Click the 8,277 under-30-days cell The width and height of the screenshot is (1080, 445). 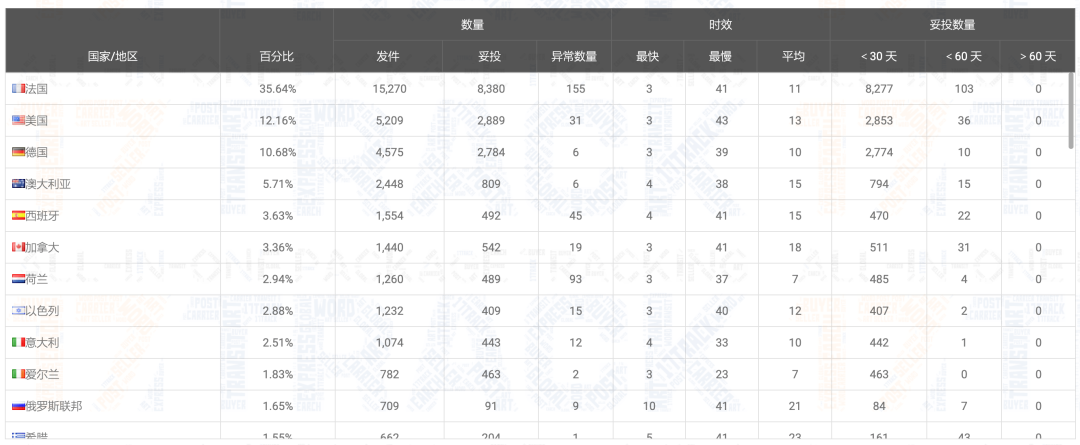879,89
